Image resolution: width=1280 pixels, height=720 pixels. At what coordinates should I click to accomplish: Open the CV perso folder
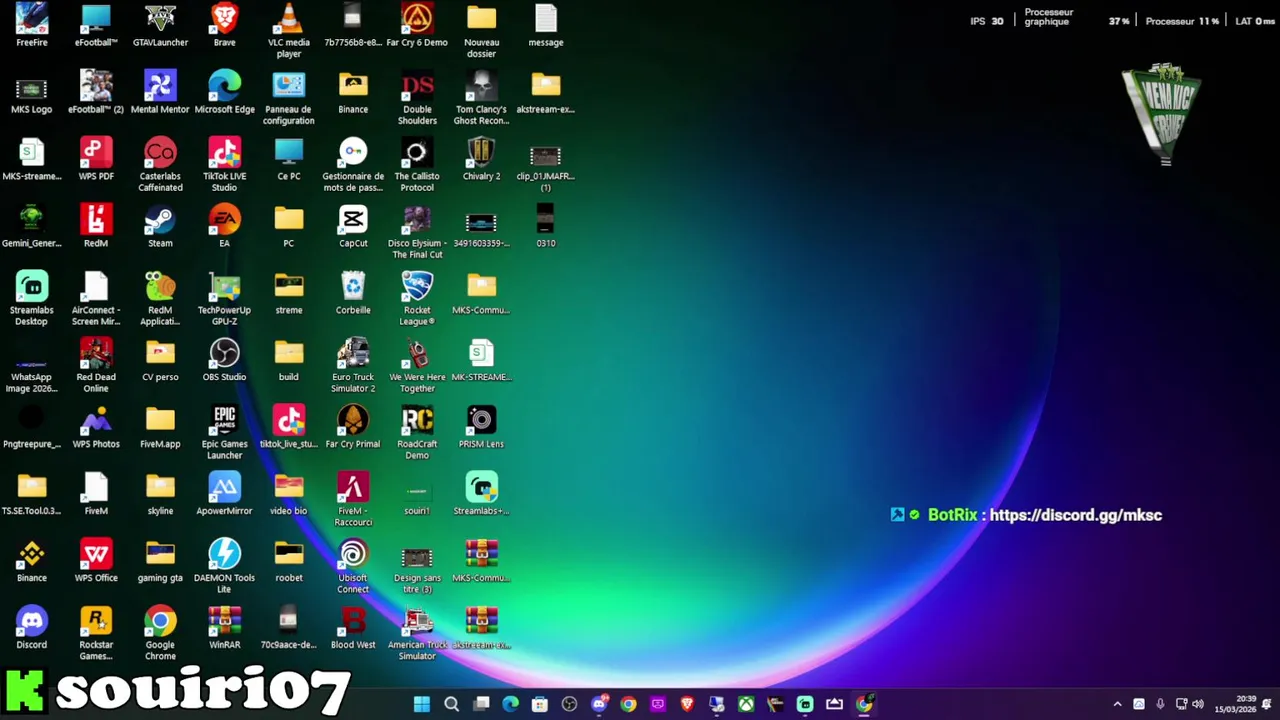pos(160,360)
